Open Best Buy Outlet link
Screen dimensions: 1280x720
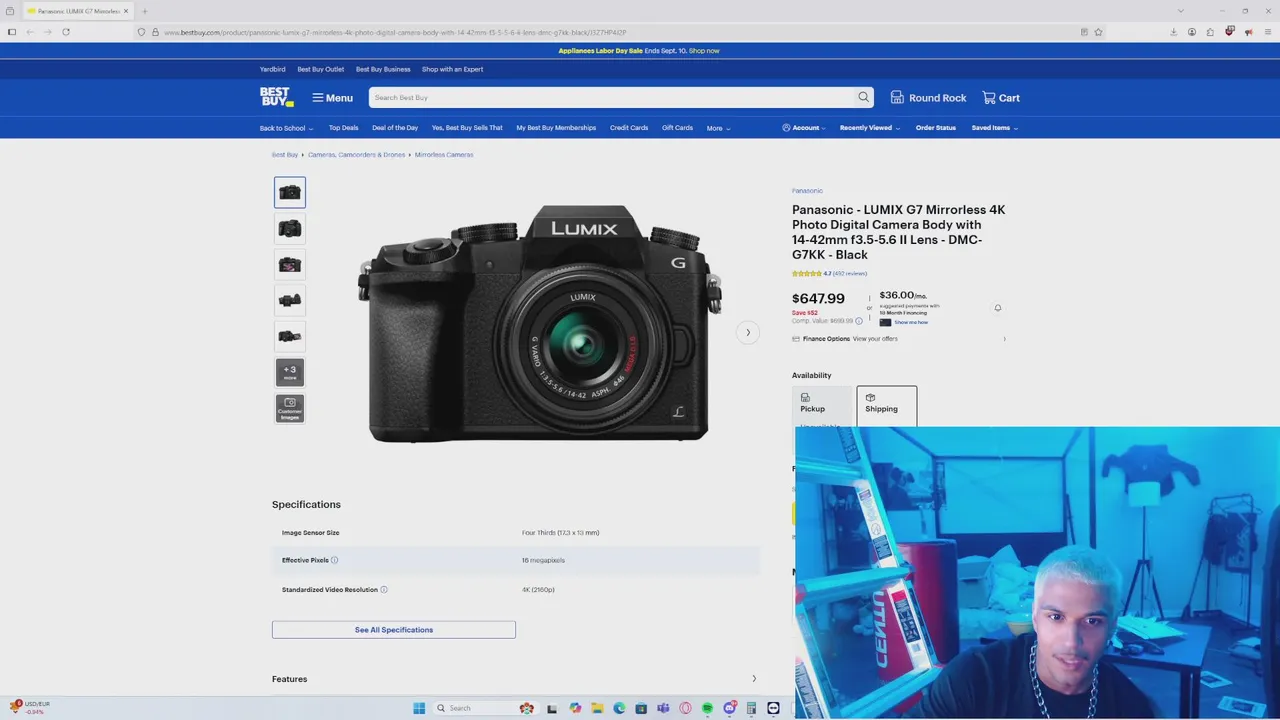pos(320,69)
